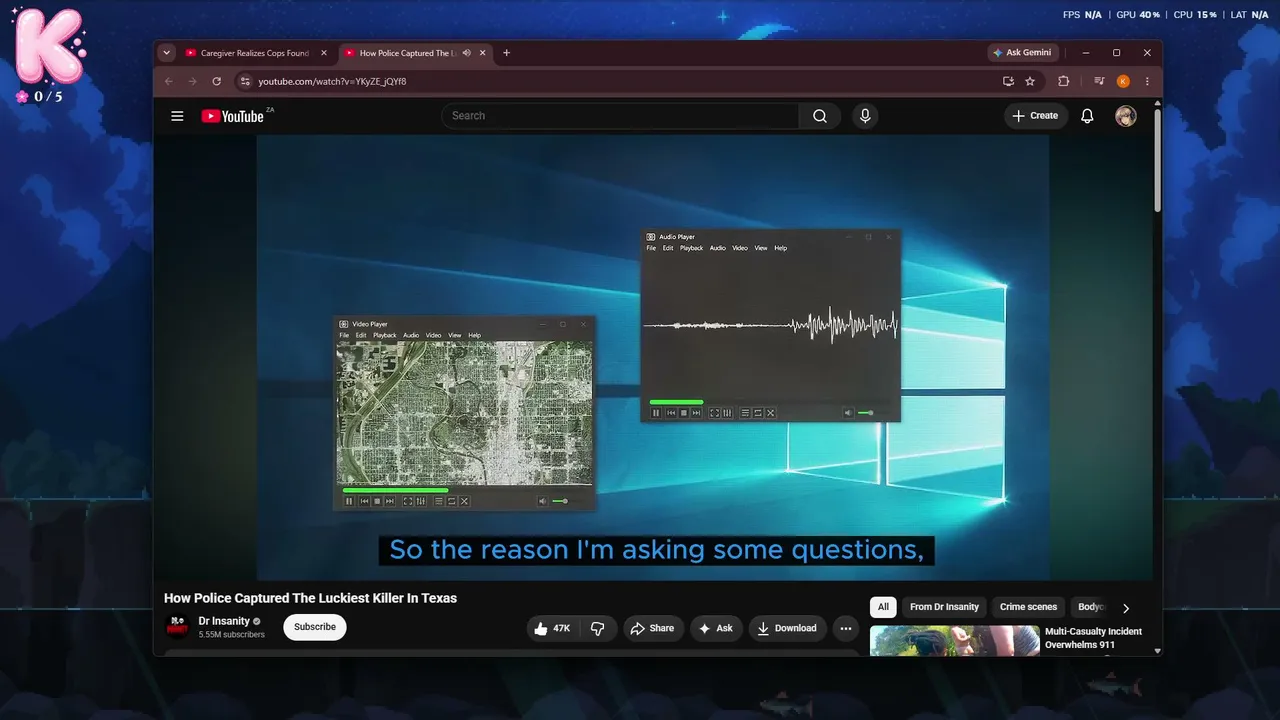The height and width of the screenshot is (720, 1280).
Task: Click the YouTube page vertical scrollbar
Action: [1158, 160]
